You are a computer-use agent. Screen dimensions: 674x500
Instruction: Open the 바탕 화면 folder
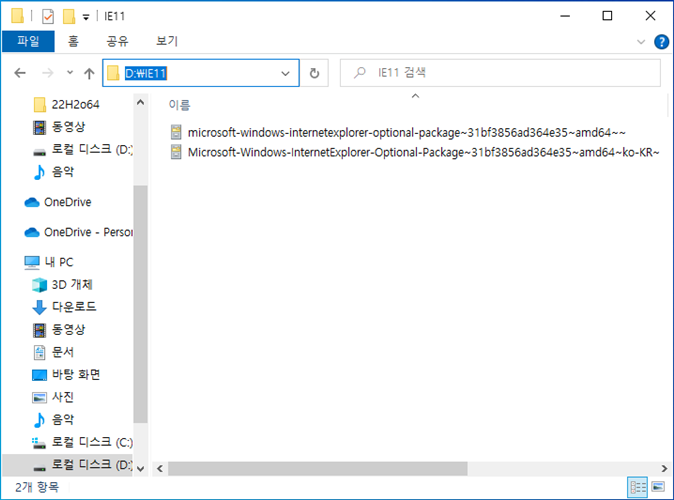pyautogui.click(x=66, y=374)
